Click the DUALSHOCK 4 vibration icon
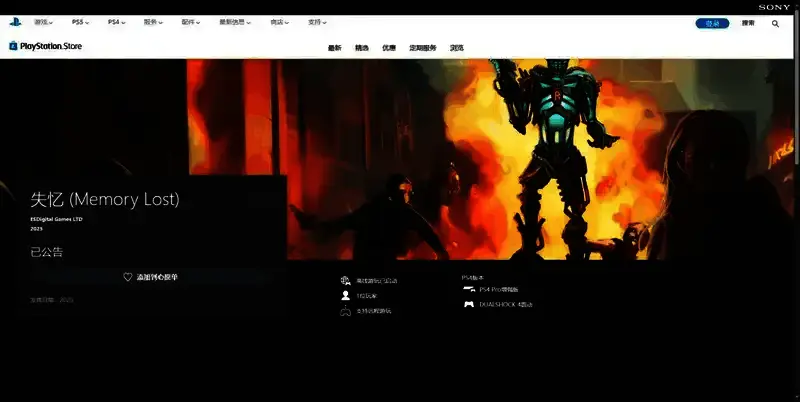 click(468, 304)
